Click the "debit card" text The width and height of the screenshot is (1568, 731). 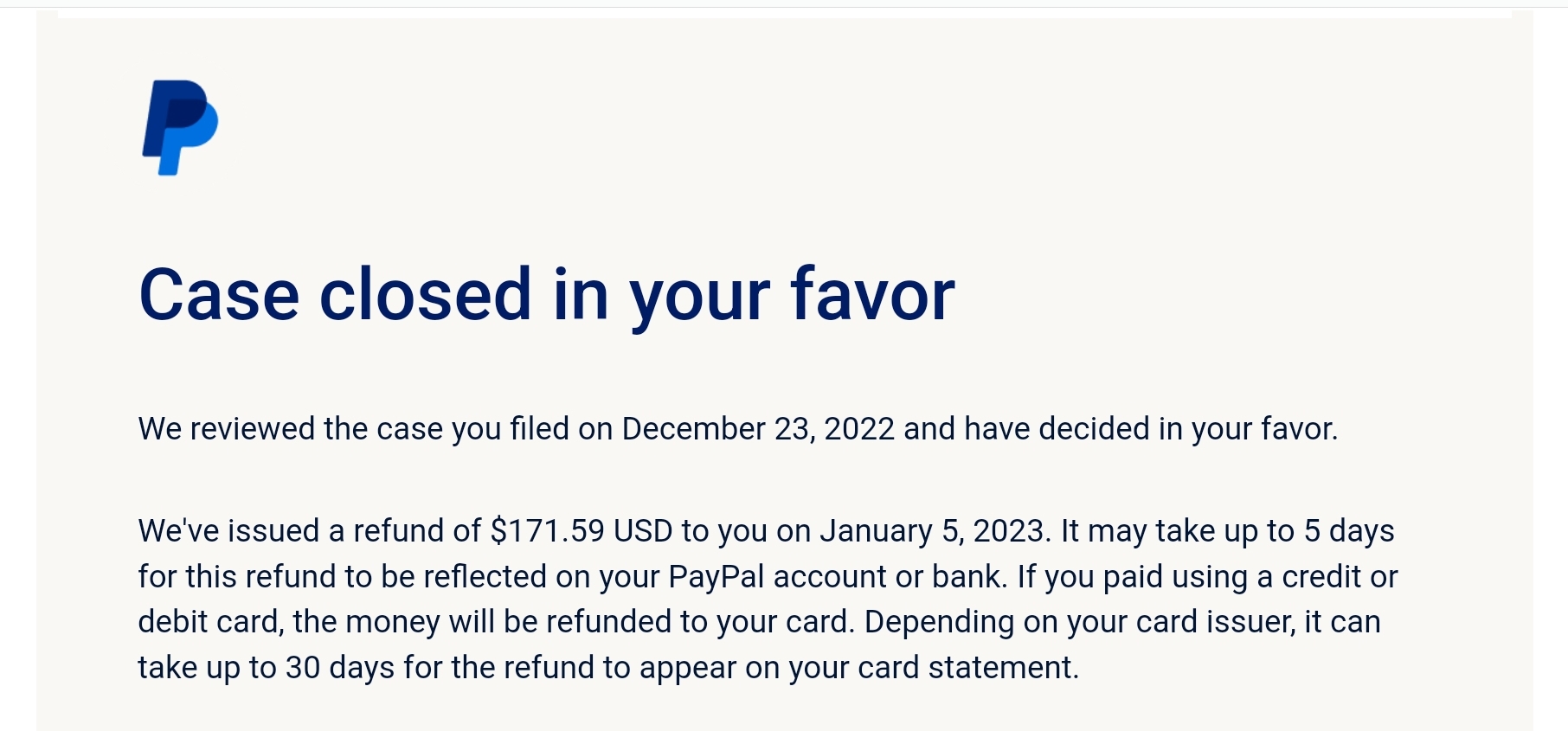(x=209, y=622)
